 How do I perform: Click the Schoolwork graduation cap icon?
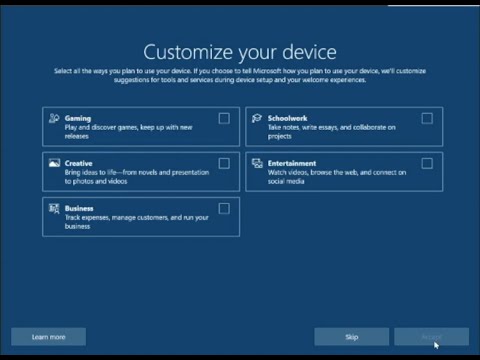coord(257,118)
